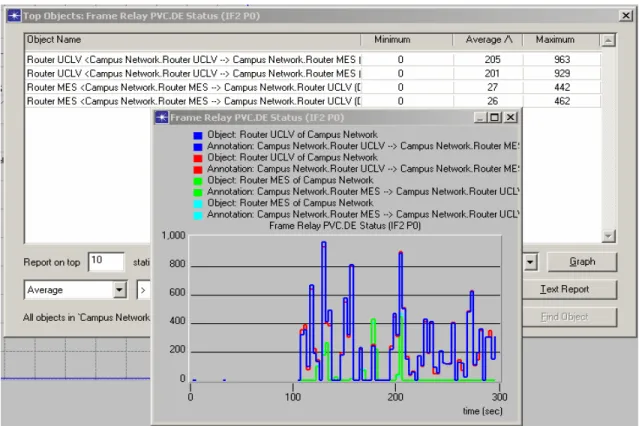Click the maximum value 462

[x=562, y=101]
